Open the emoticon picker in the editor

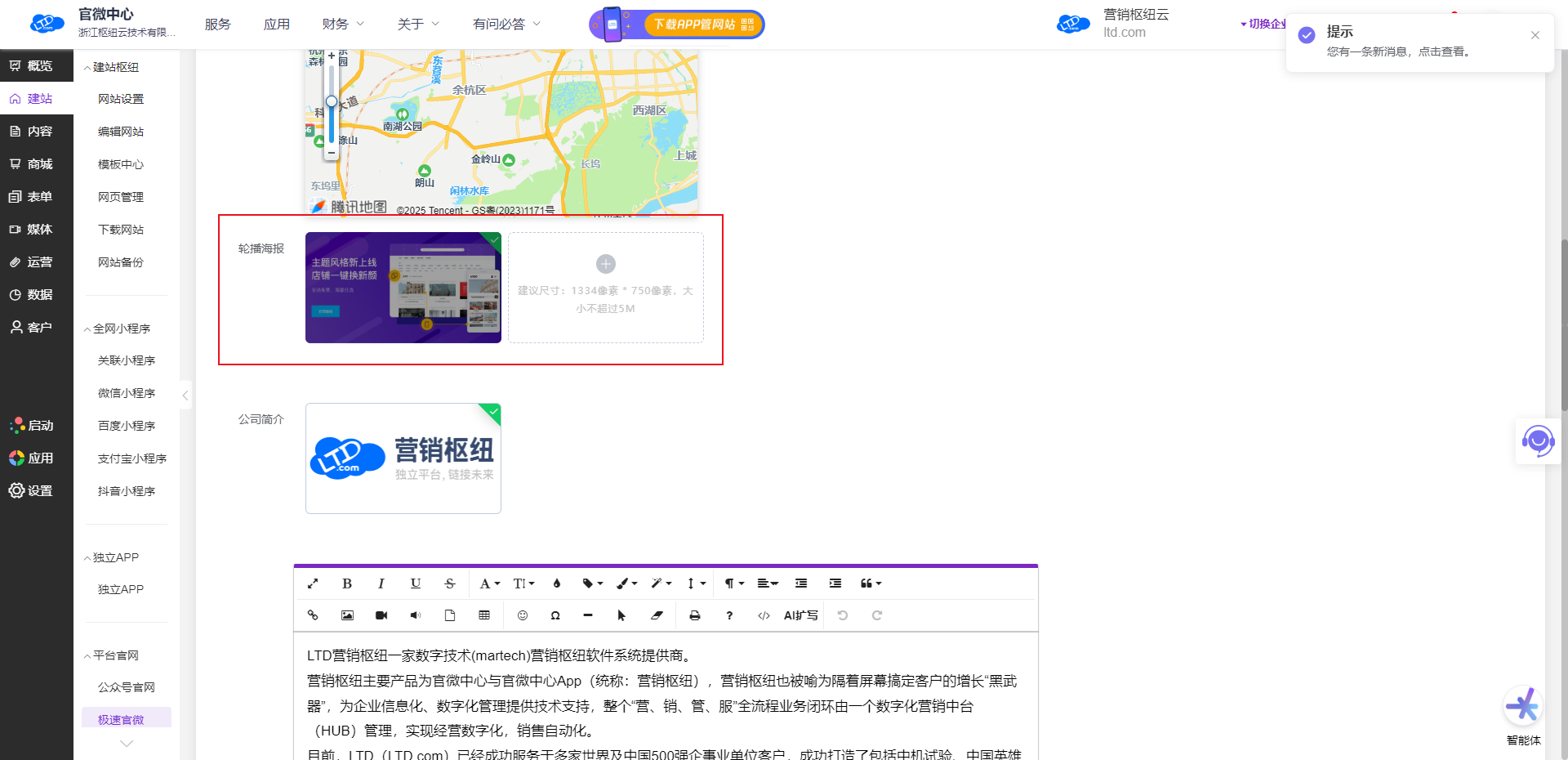[523, 615]
